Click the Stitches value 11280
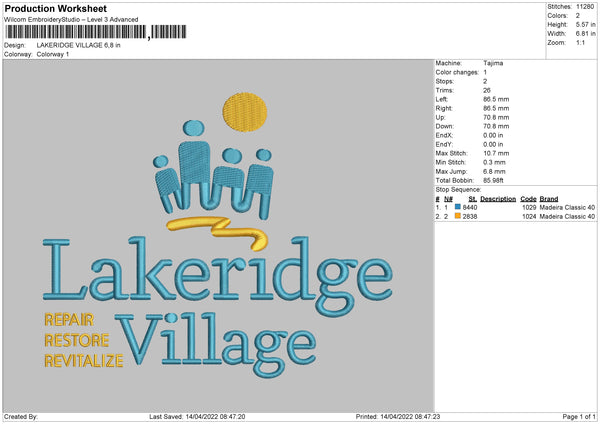 (585, 7)
